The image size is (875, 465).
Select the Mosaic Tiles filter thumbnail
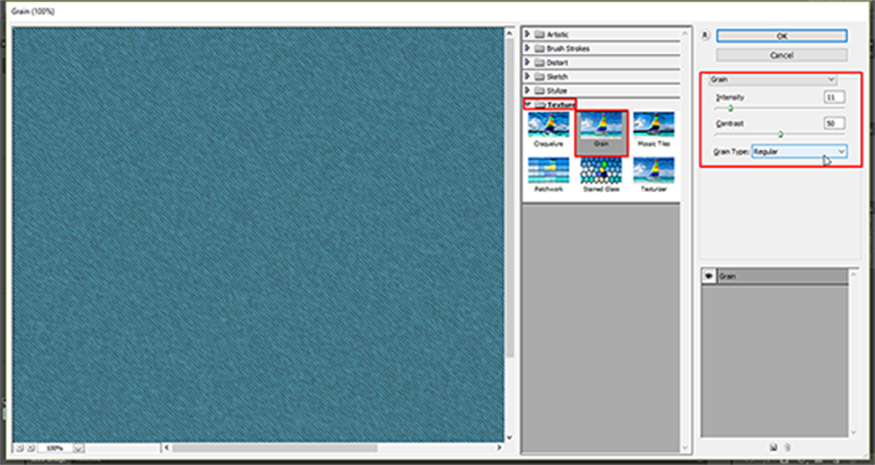point(653,130)
